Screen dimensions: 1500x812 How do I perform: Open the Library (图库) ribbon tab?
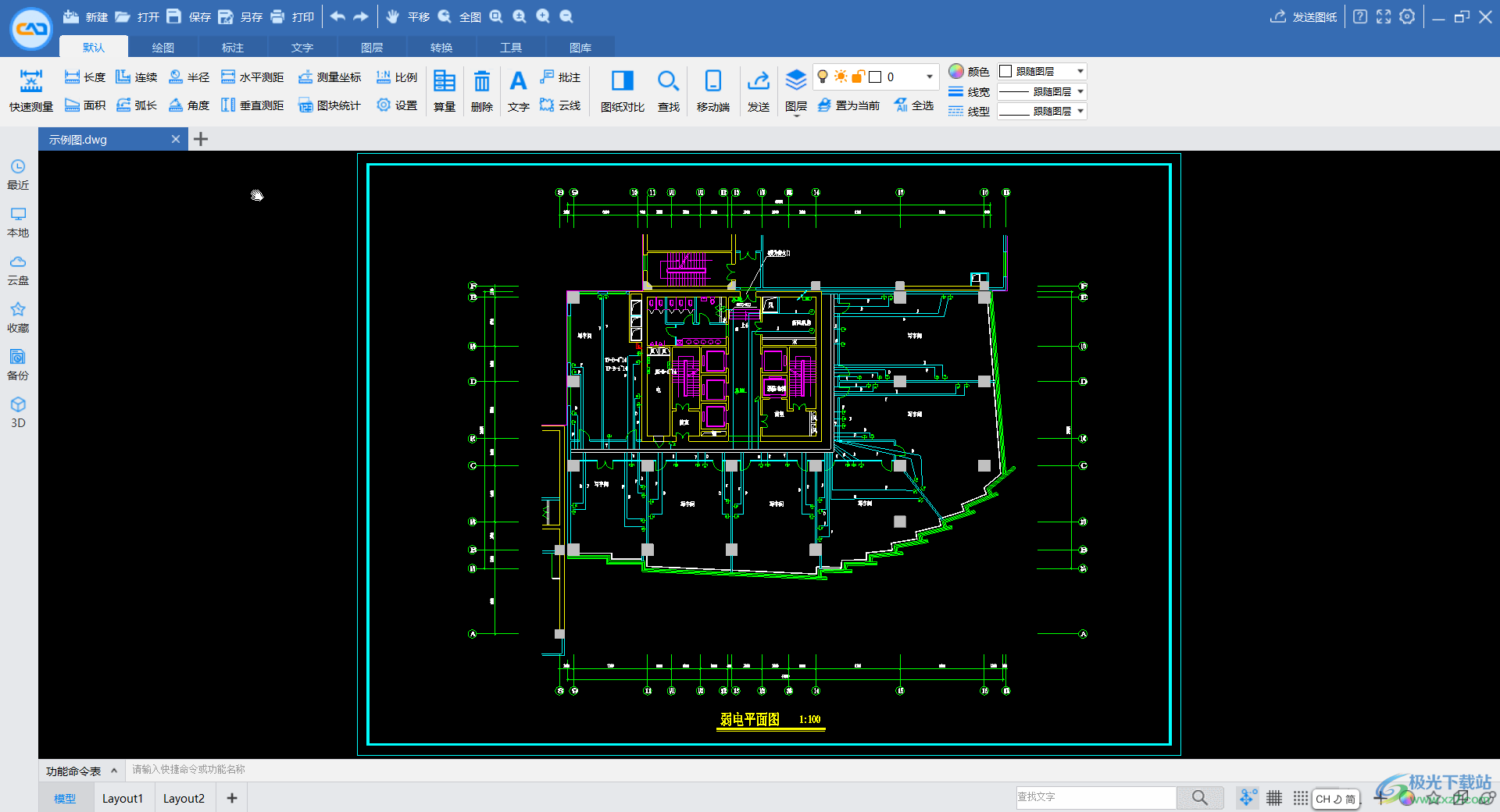tap(580, 47)
